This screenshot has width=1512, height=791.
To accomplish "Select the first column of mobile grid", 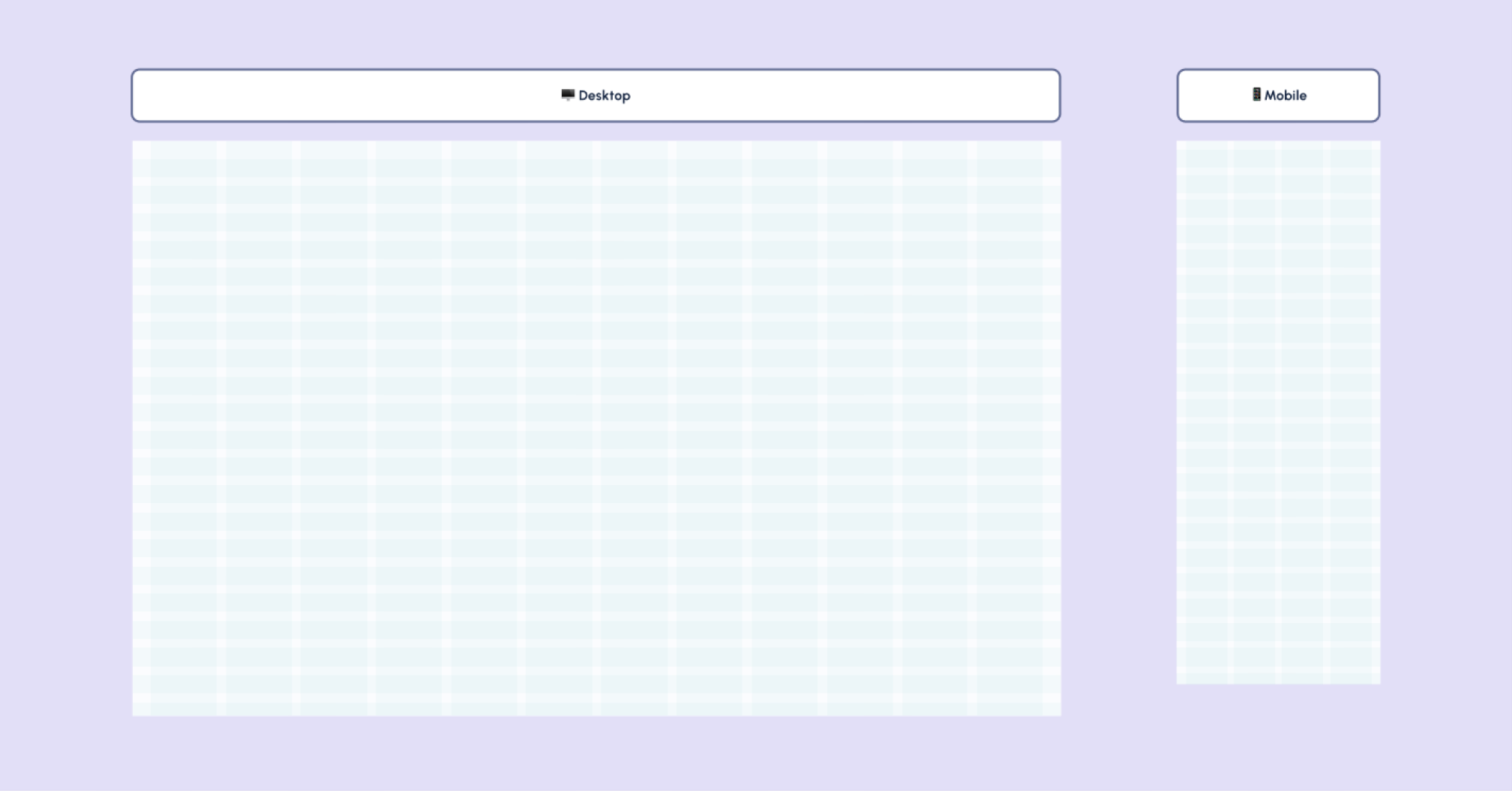I will [1205, 412].
